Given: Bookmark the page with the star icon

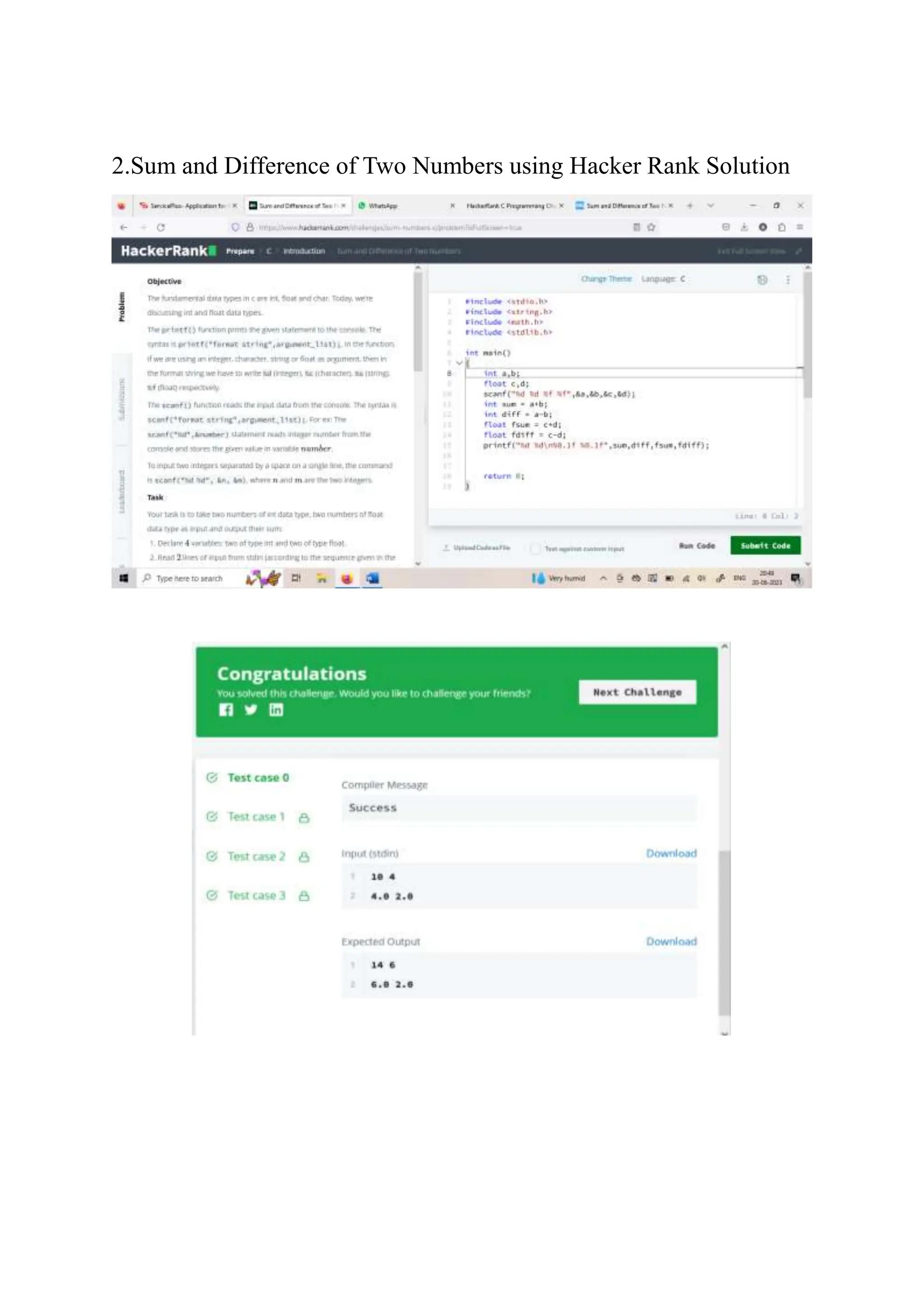Looking at the screenshot, I should 651,227.
